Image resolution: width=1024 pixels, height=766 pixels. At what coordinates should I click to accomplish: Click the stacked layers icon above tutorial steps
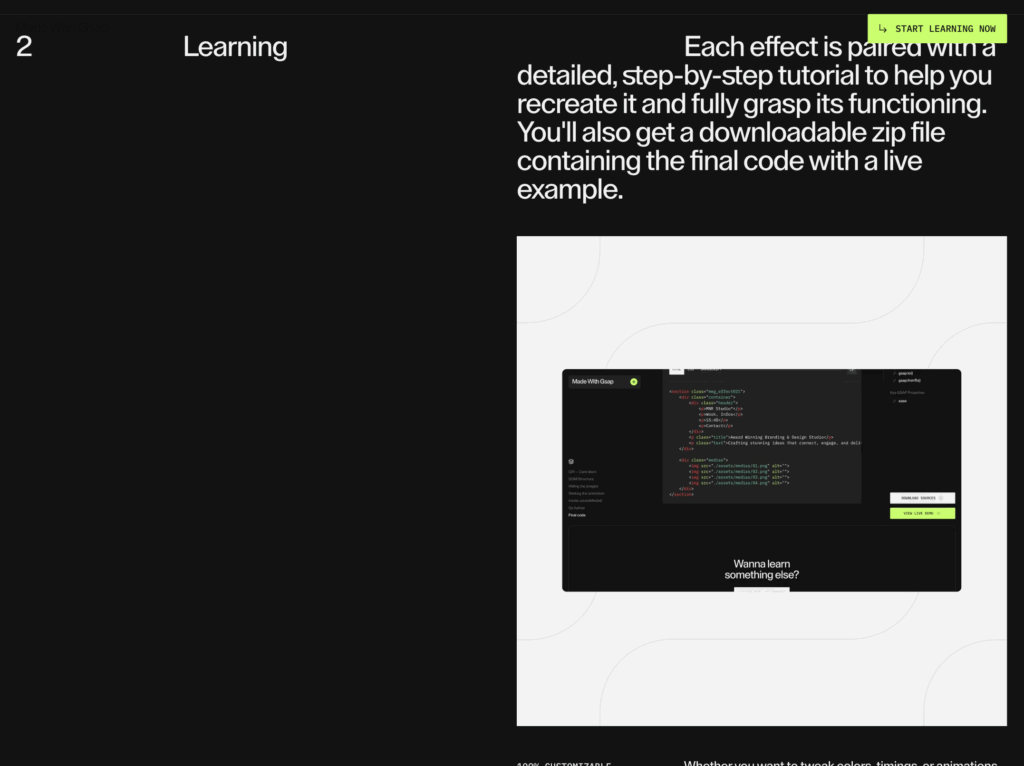571,462
